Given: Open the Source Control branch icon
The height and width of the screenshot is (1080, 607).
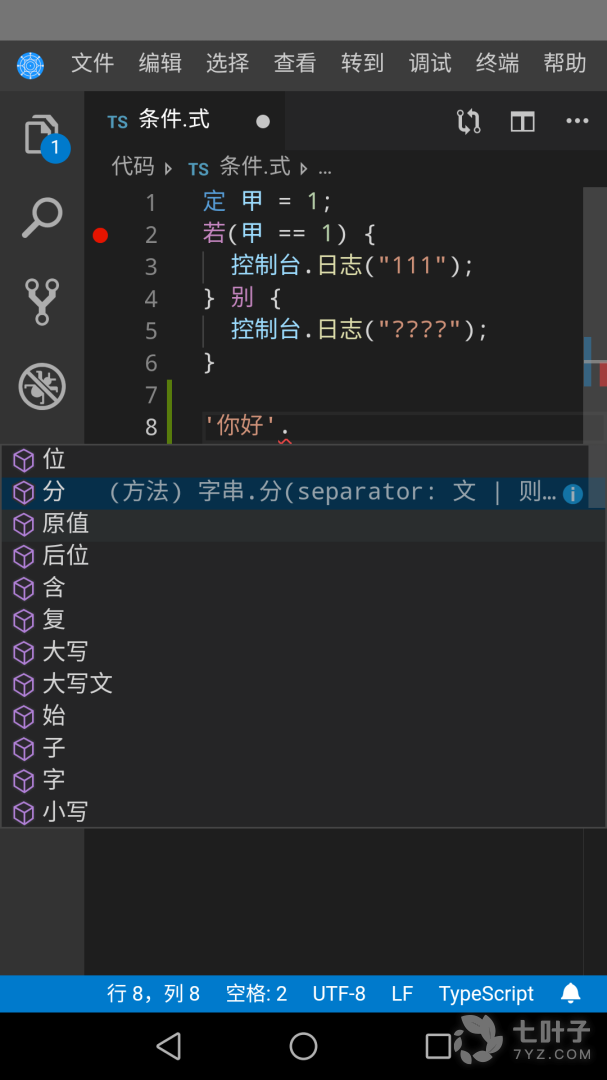Looking at the screenshot, I should click(x=42, y=302).
